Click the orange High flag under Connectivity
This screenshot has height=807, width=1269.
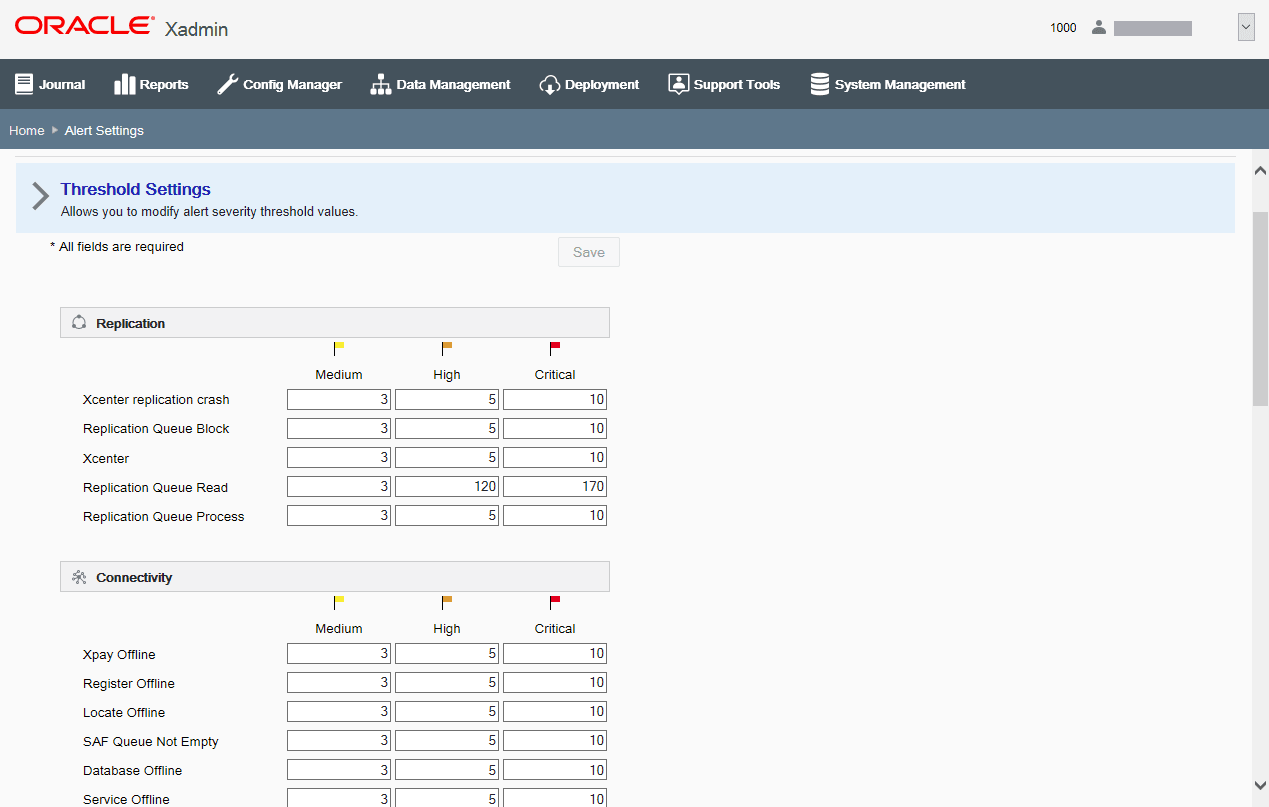pyautogui.click(x=446, y=603)
